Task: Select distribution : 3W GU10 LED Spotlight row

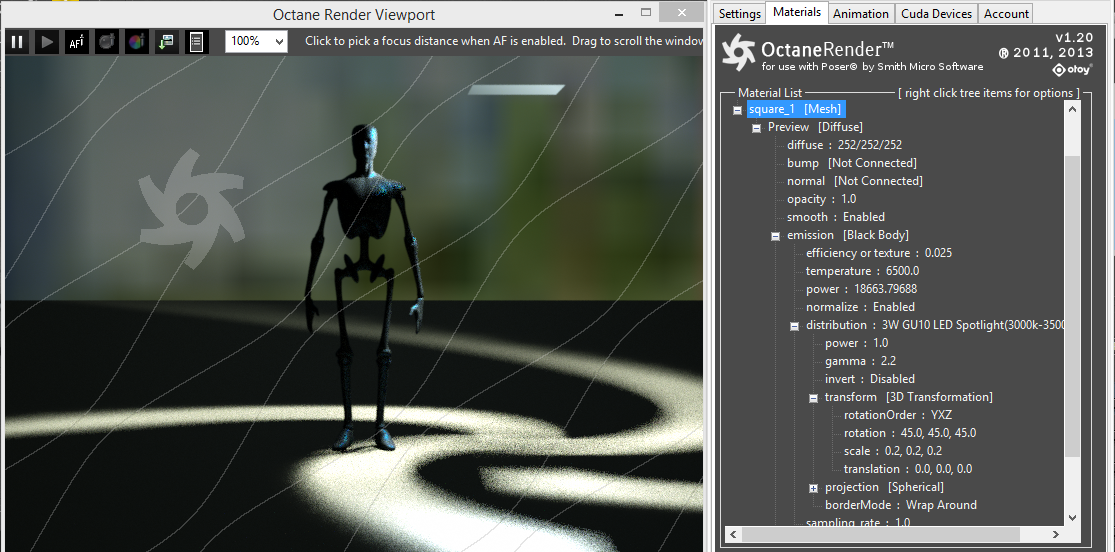Action: point(934,325)
